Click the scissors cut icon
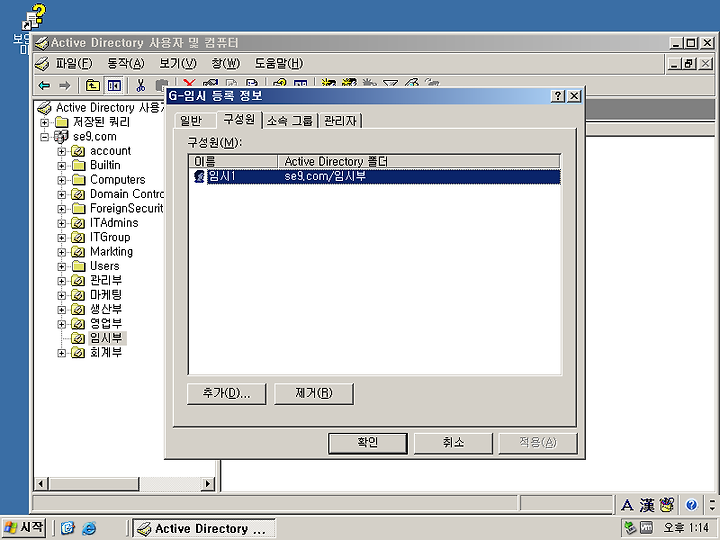Image resolution: width=720 pixels, height=540 pixels. (141, 85)
